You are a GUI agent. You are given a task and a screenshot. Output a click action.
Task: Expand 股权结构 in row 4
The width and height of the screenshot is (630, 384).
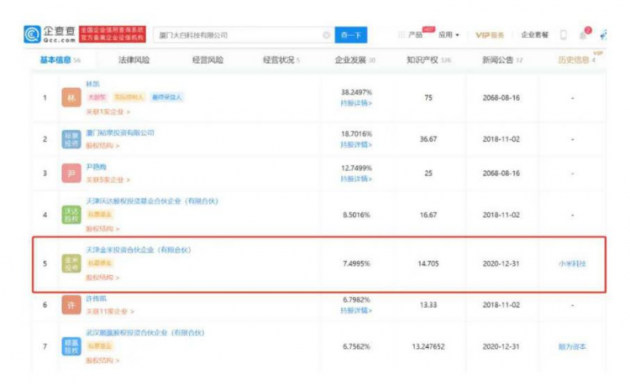coord(103,229)
